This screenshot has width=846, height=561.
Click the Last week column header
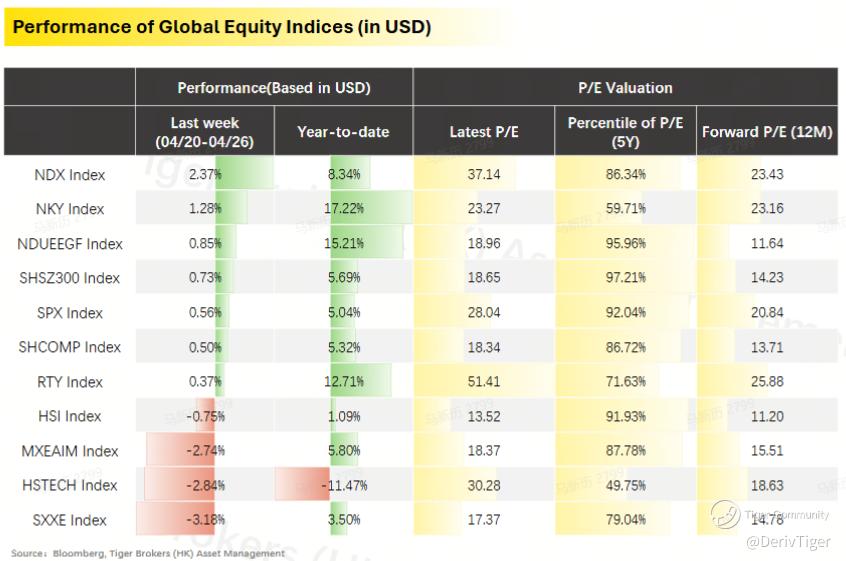click(204, 132)
